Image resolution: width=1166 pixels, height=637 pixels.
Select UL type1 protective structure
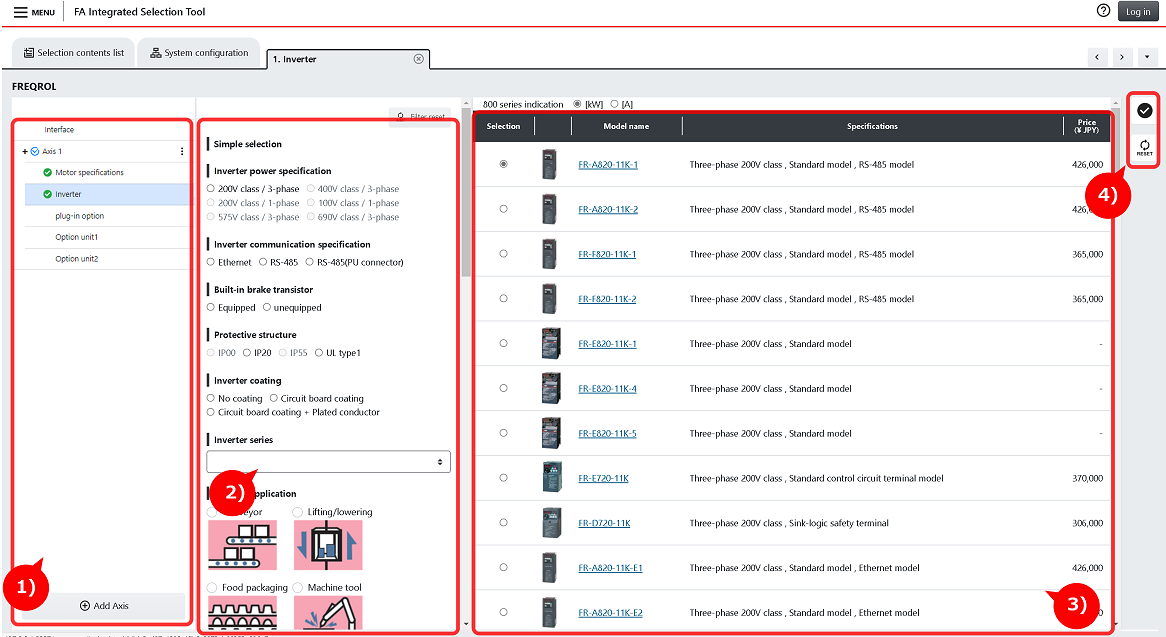click(x=319, y=353)
